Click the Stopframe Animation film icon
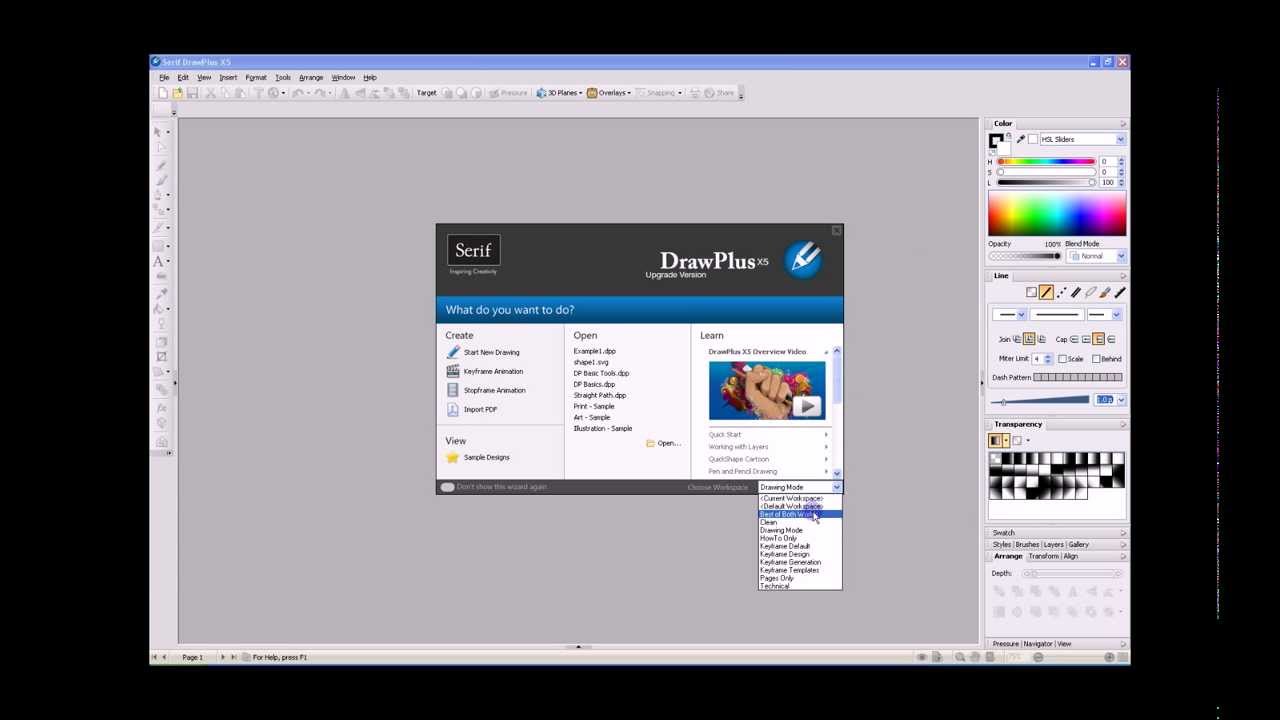 pos(453,390)
